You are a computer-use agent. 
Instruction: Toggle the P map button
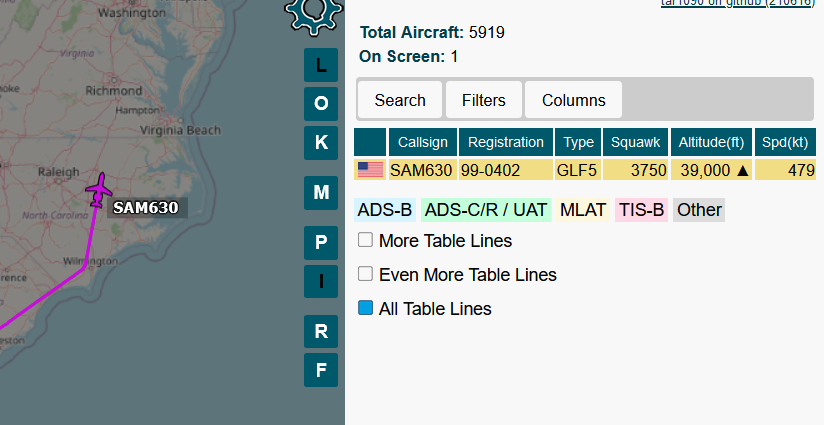pos(321,243)
